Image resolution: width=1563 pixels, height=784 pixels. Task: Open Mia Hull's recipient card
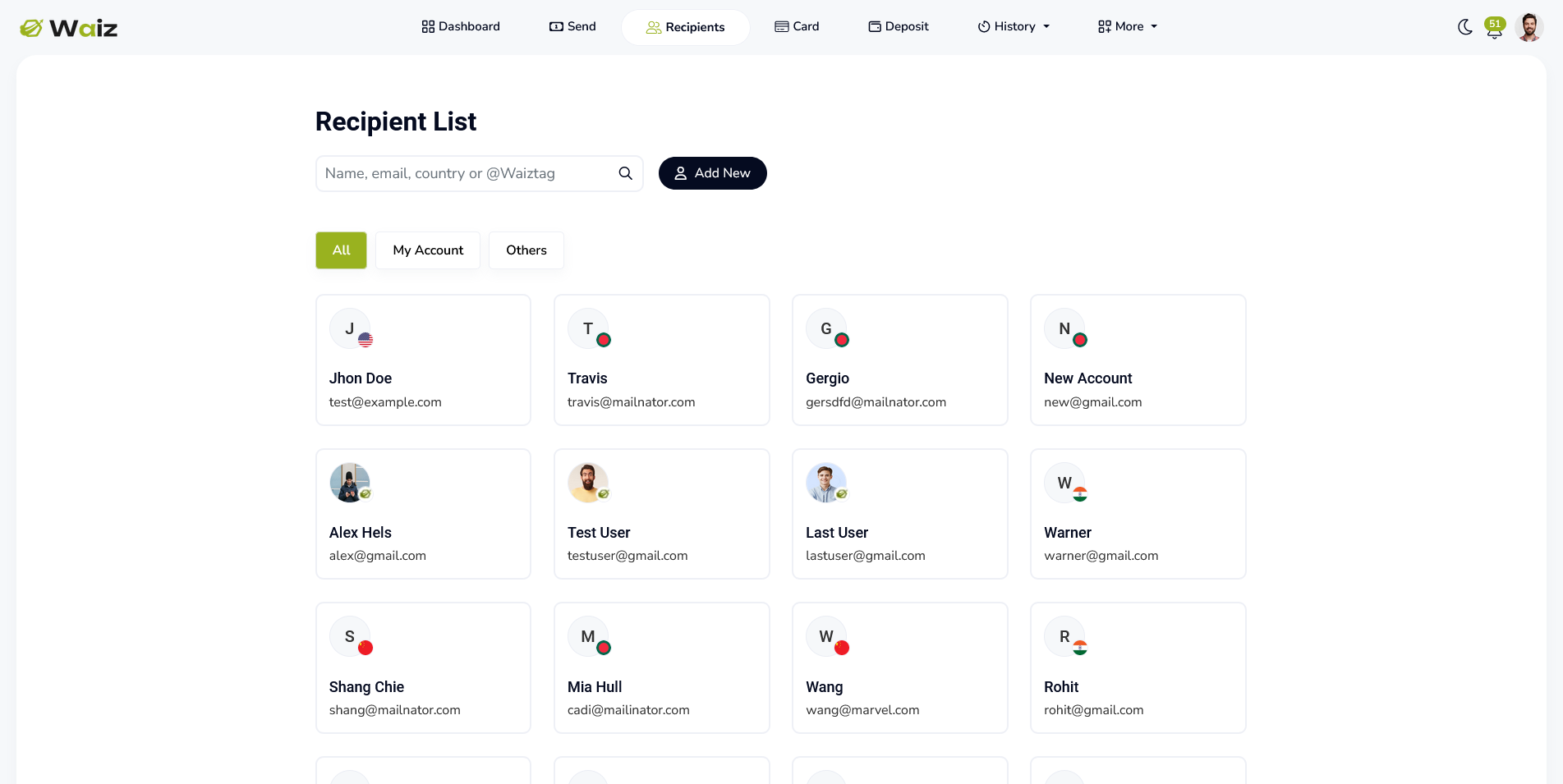661,667
